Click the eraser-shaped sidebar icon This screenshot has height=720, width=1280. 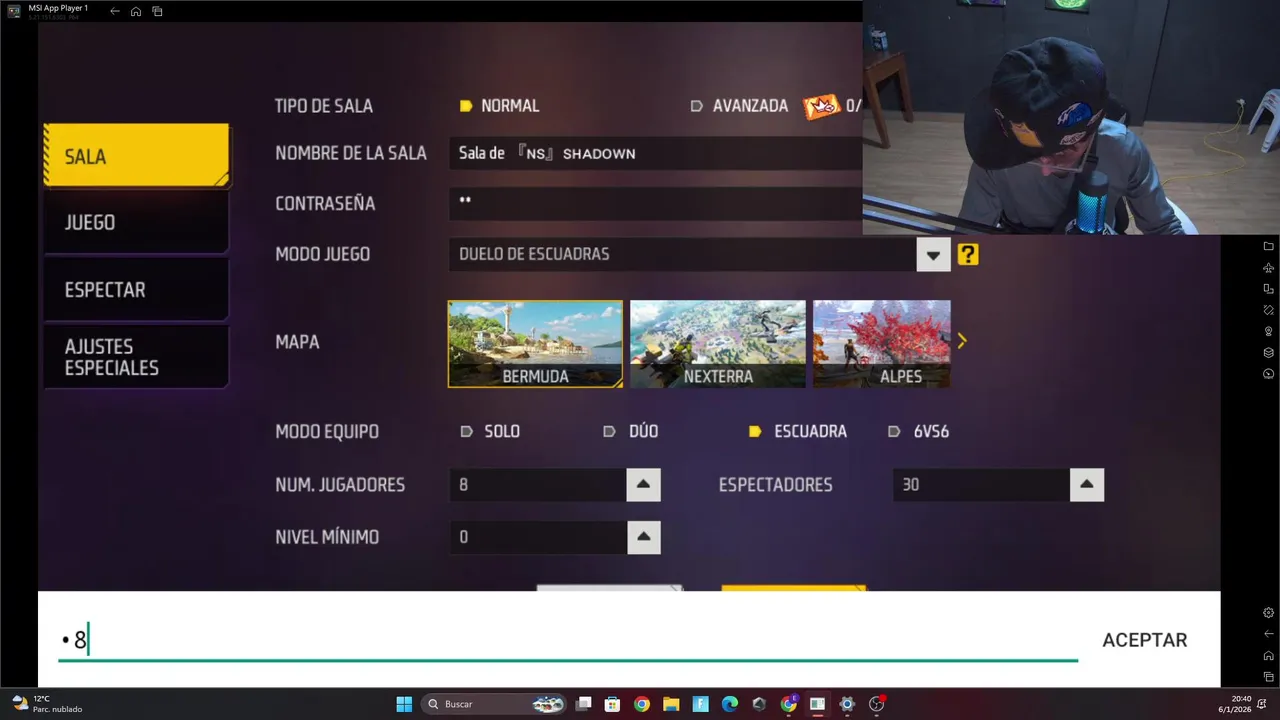tap(1268, 310)
